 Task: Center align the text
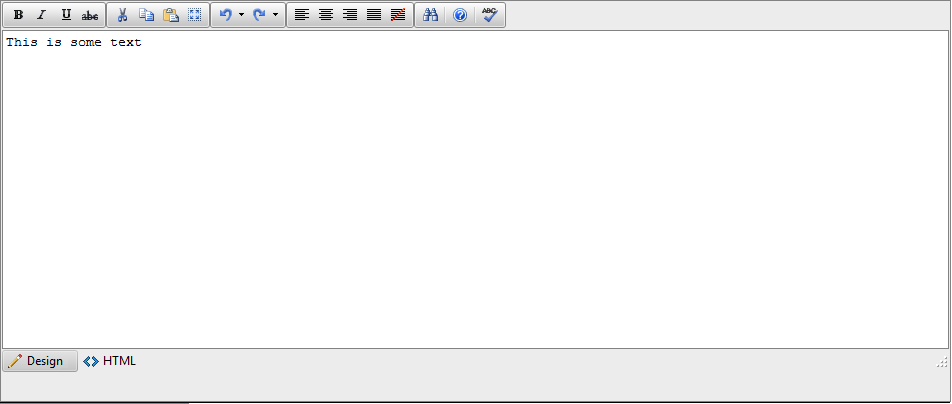pos(326,15)
